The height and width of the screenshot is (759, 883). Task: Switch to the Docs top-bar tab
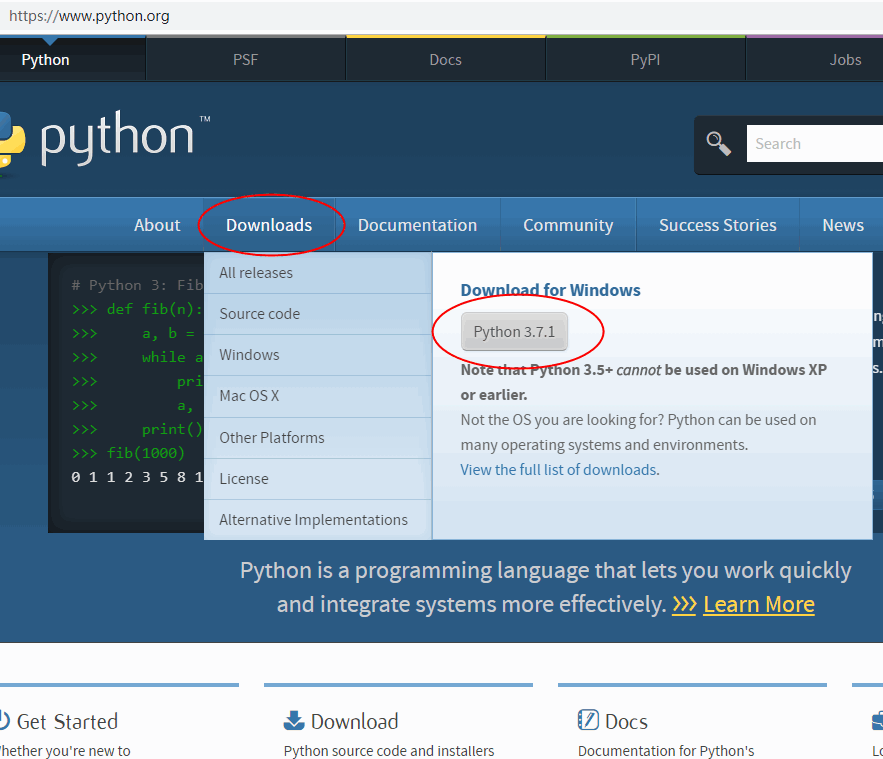445,60
